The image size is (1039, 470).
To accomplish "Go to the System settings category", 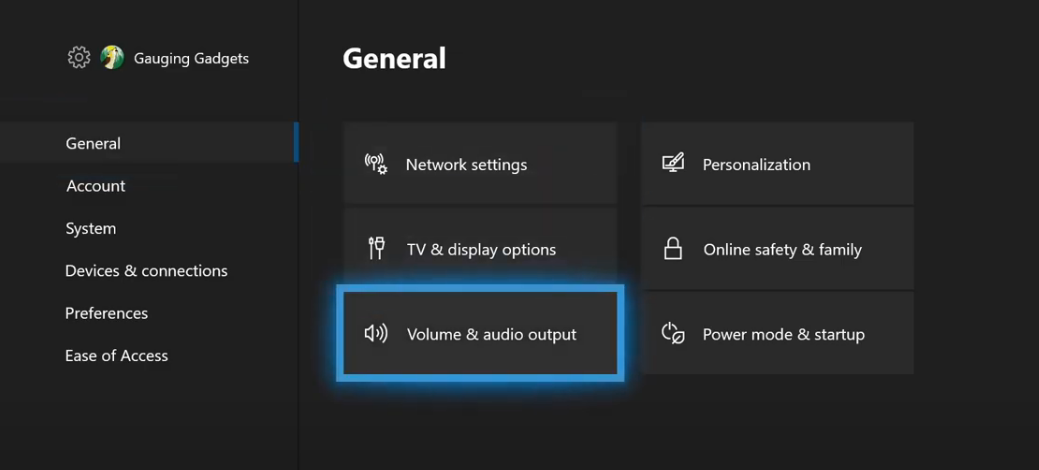I will point(91,228).
